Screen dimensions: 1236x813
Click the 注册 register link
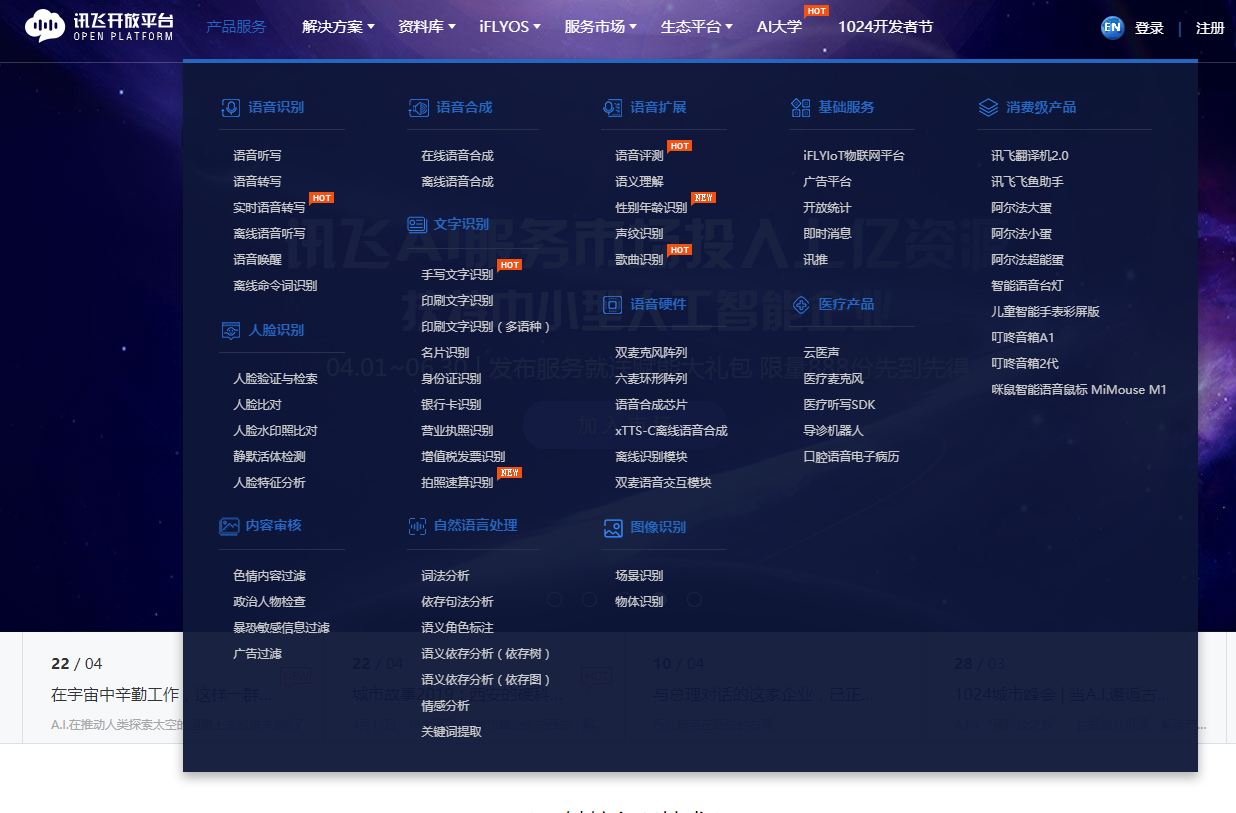click(1210, 28)
